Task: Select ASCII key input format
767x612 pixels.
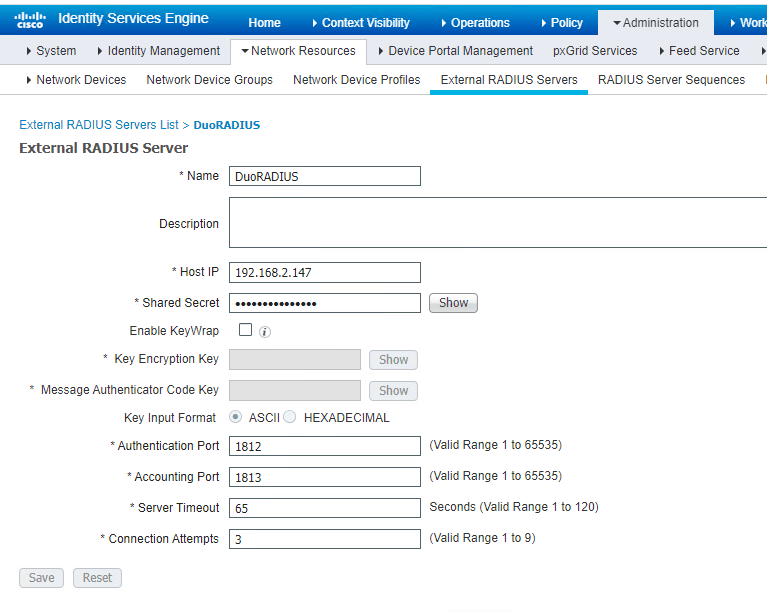Action: click(x=236, y=417)
